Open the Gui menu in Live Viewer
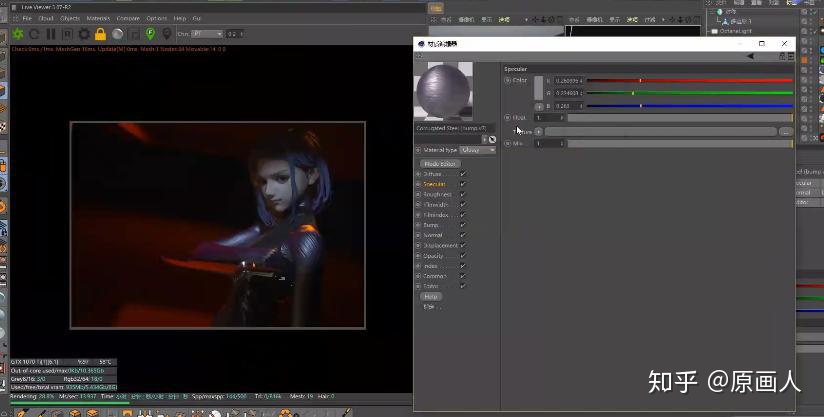The image size is (824, 417). click(197, 18)
